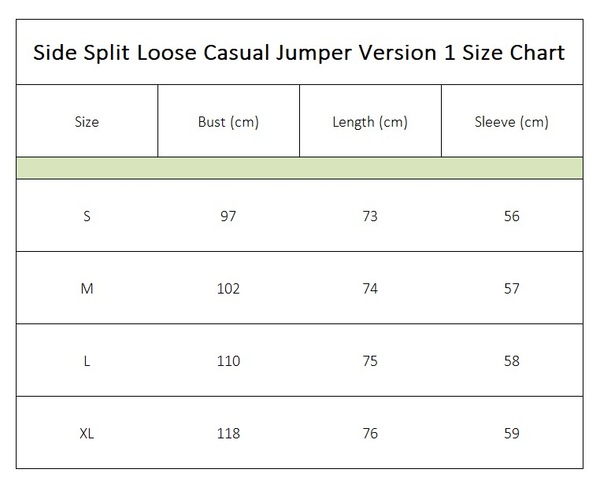
Task: Click length value 75
Action: pyautogui.click(x=370, y=361)
